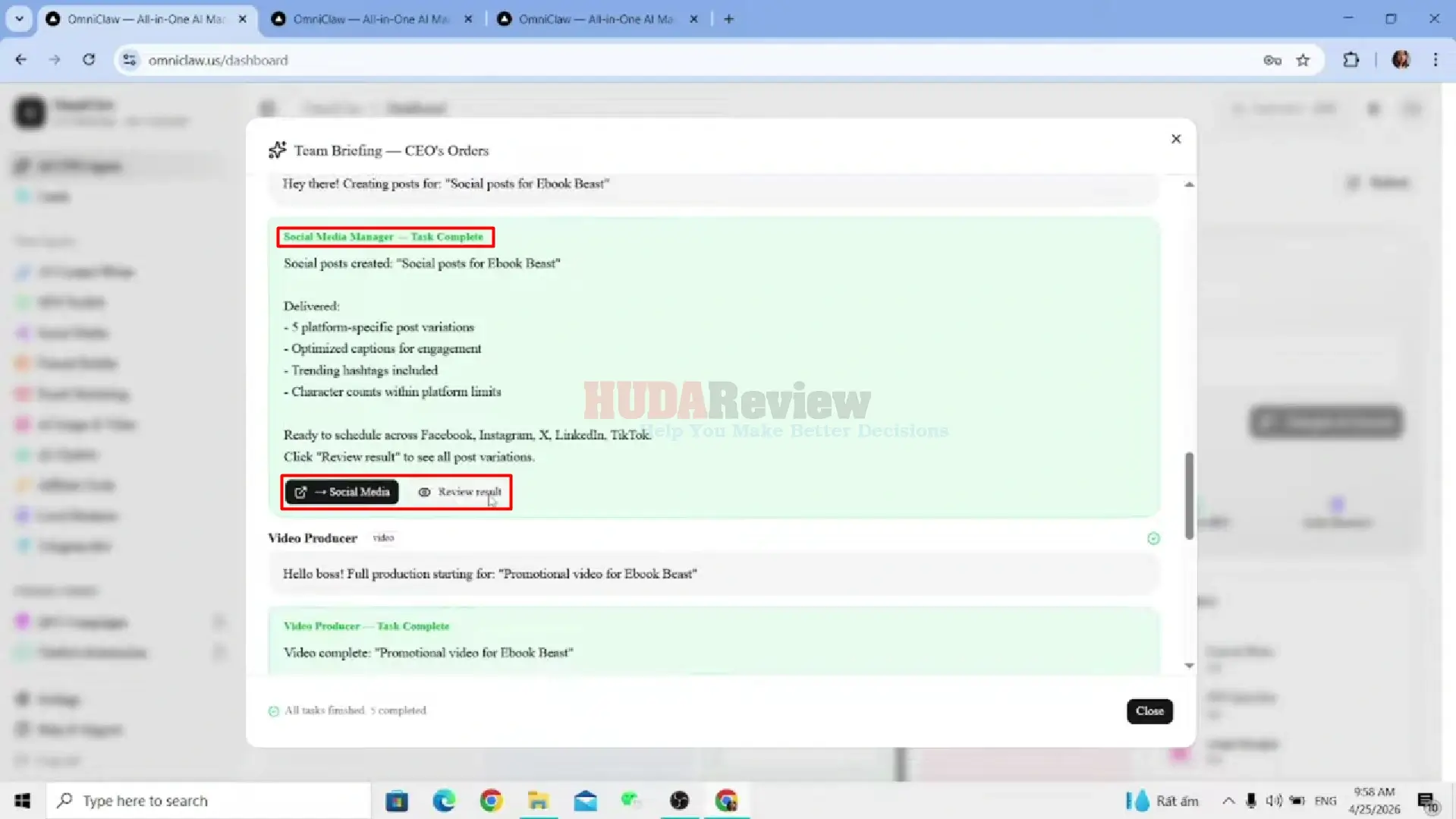Click the 'Delivered:' label
Viewport: 1456px width, 819px height.
(312, 307)
